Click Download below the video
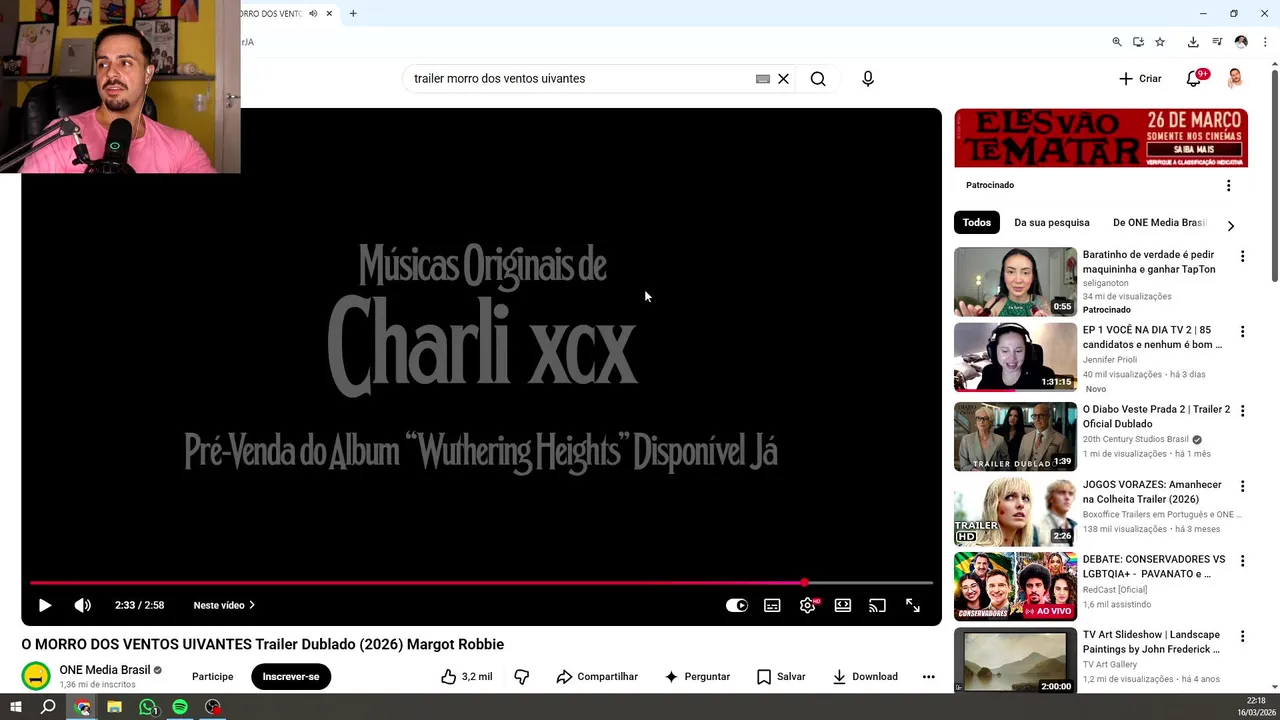1280x720 pixels. [x=865, y=677]
